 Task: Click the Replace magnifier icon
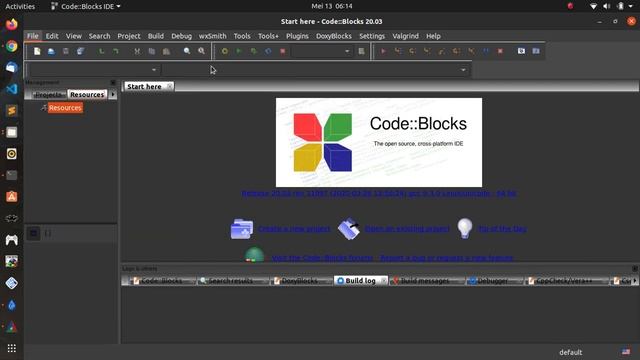tap(202, 51)
